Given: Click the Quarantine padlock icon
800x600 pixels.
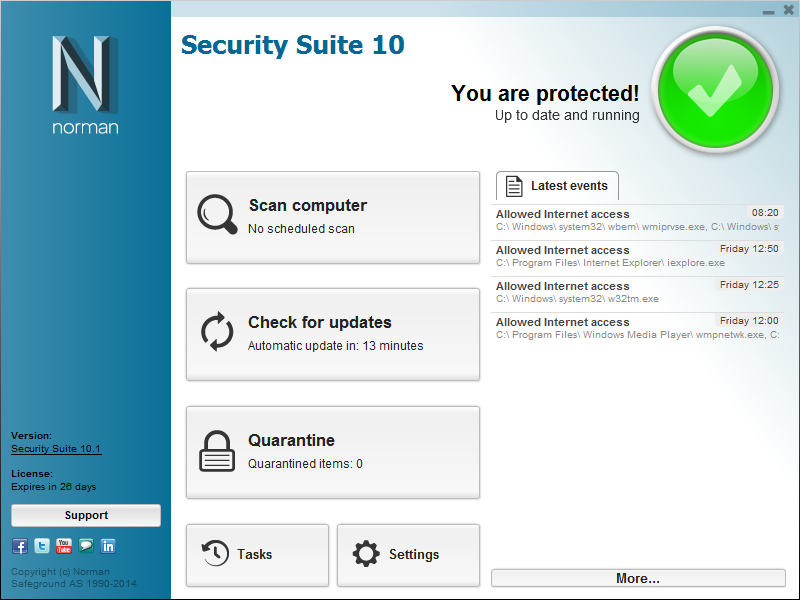Looking at the screenshot, I should [217, 451].
